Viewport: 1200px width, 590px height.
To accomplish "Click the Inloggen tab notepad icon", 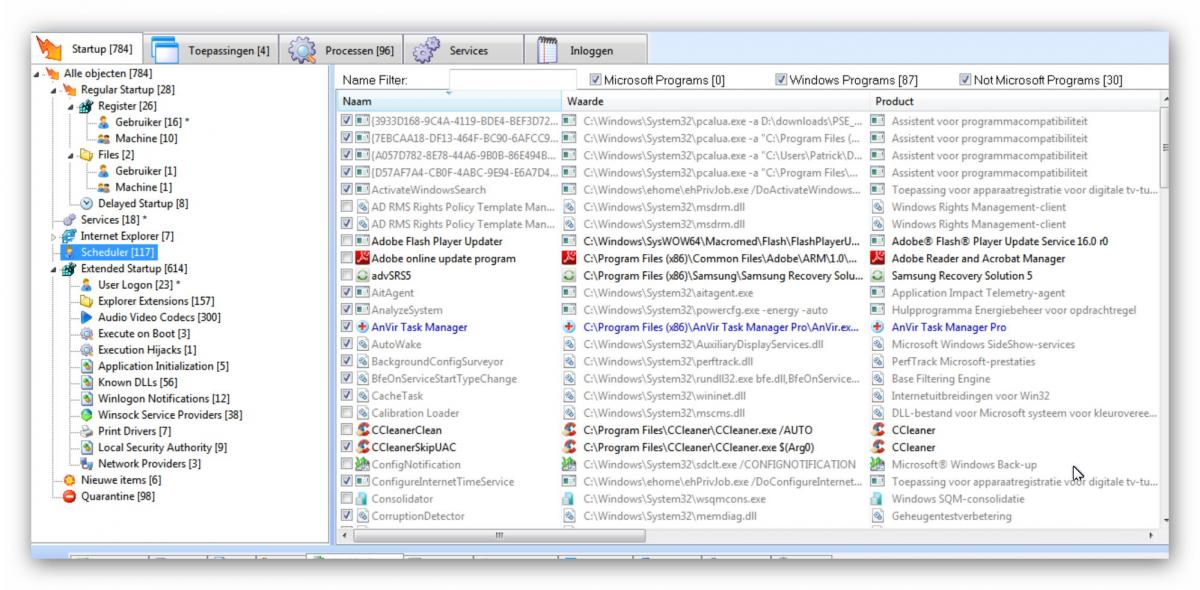I will coord(546,50).
